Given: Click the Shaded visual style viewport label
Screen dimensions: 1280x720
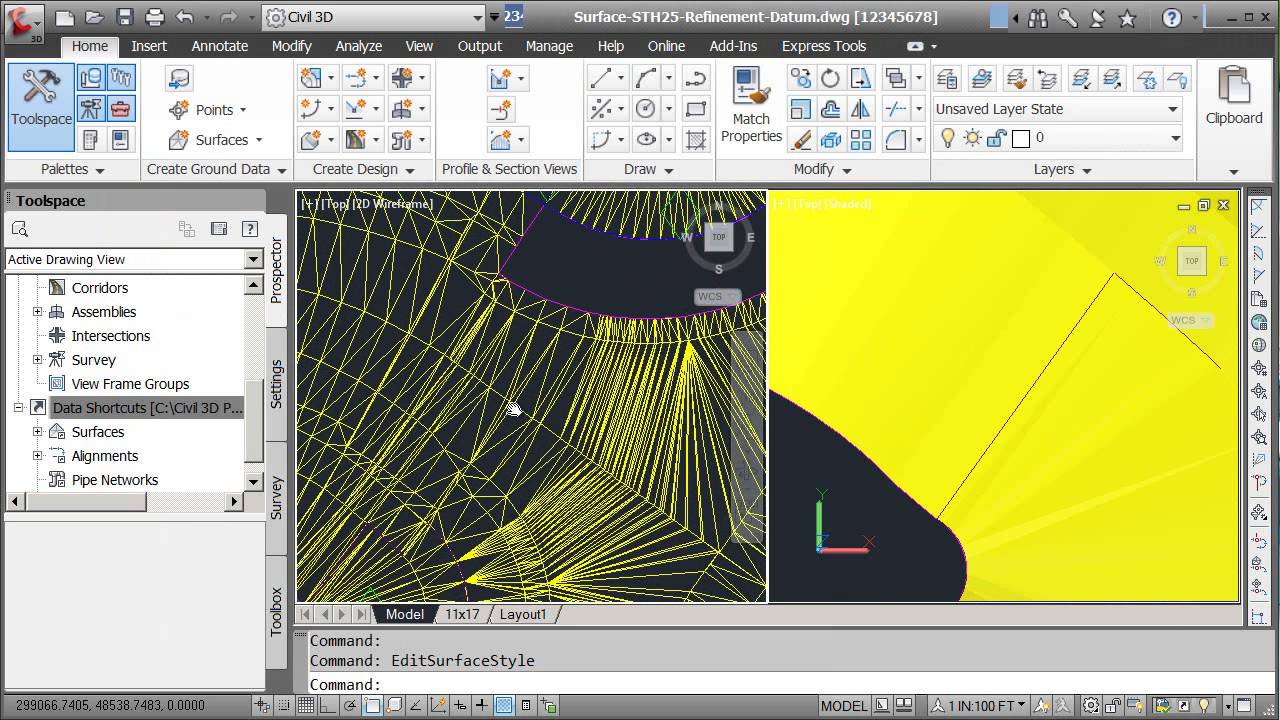Looking at the screenshot, I should pyautogui.click(x=847, y=204).
